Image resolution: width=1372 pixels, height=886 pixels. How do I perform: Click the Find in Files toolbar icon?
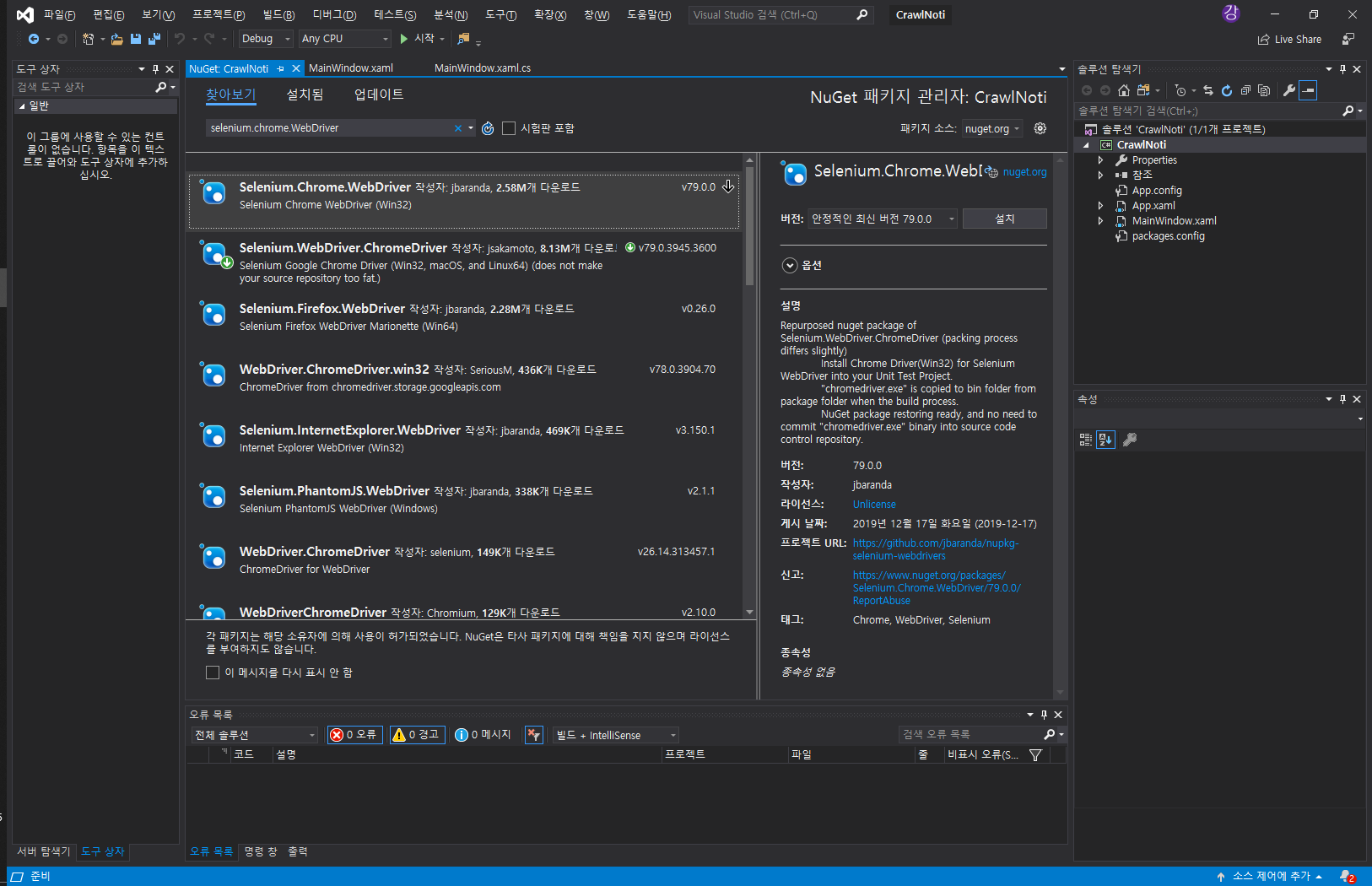click(463, 39)
